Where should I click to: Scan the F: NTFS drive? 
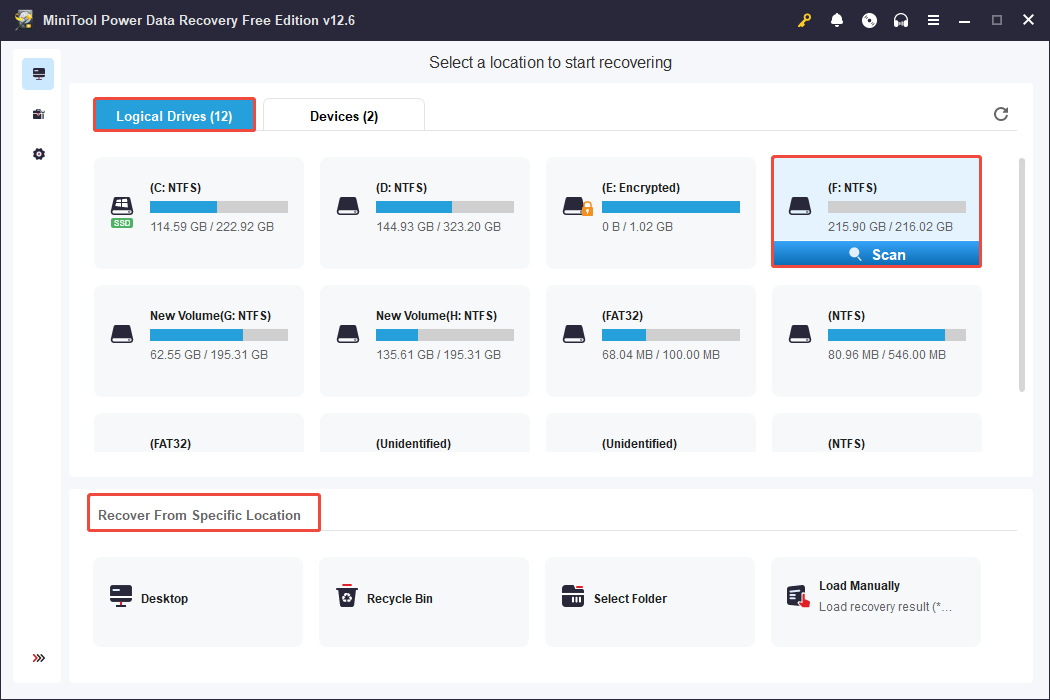pos(876,254)
